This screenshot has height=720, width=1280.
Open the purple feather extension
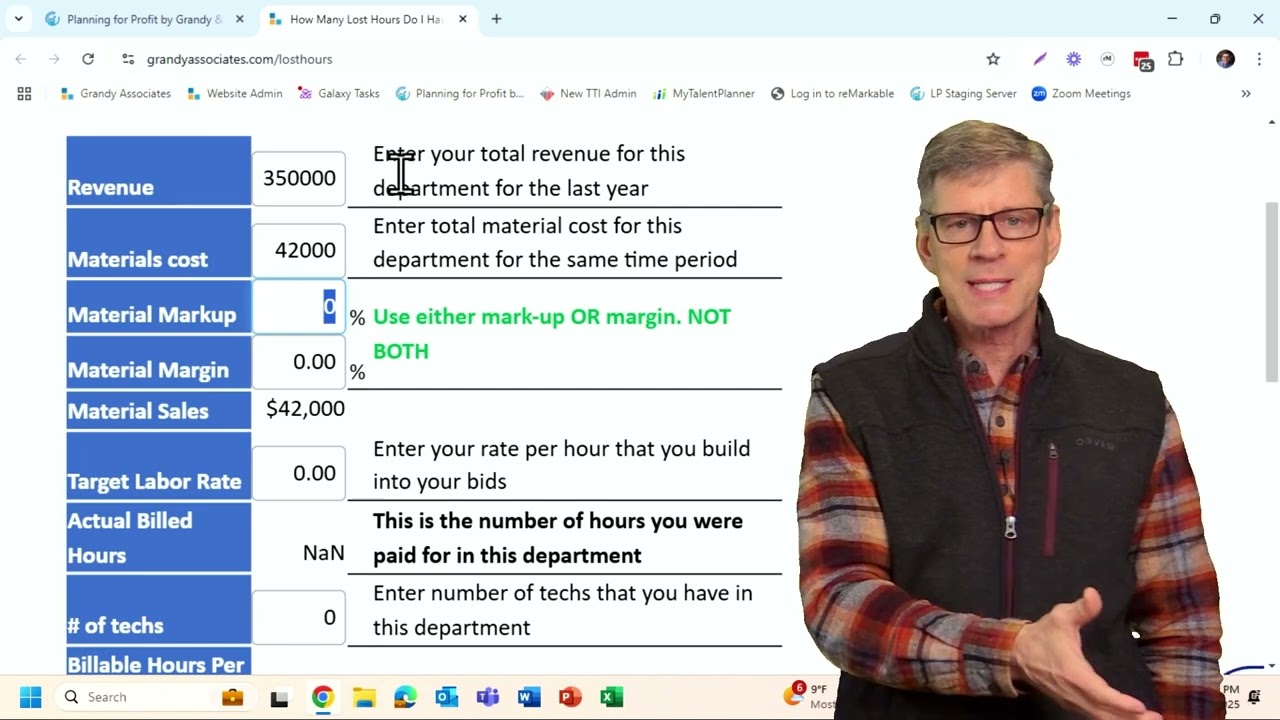(1040, 59)
